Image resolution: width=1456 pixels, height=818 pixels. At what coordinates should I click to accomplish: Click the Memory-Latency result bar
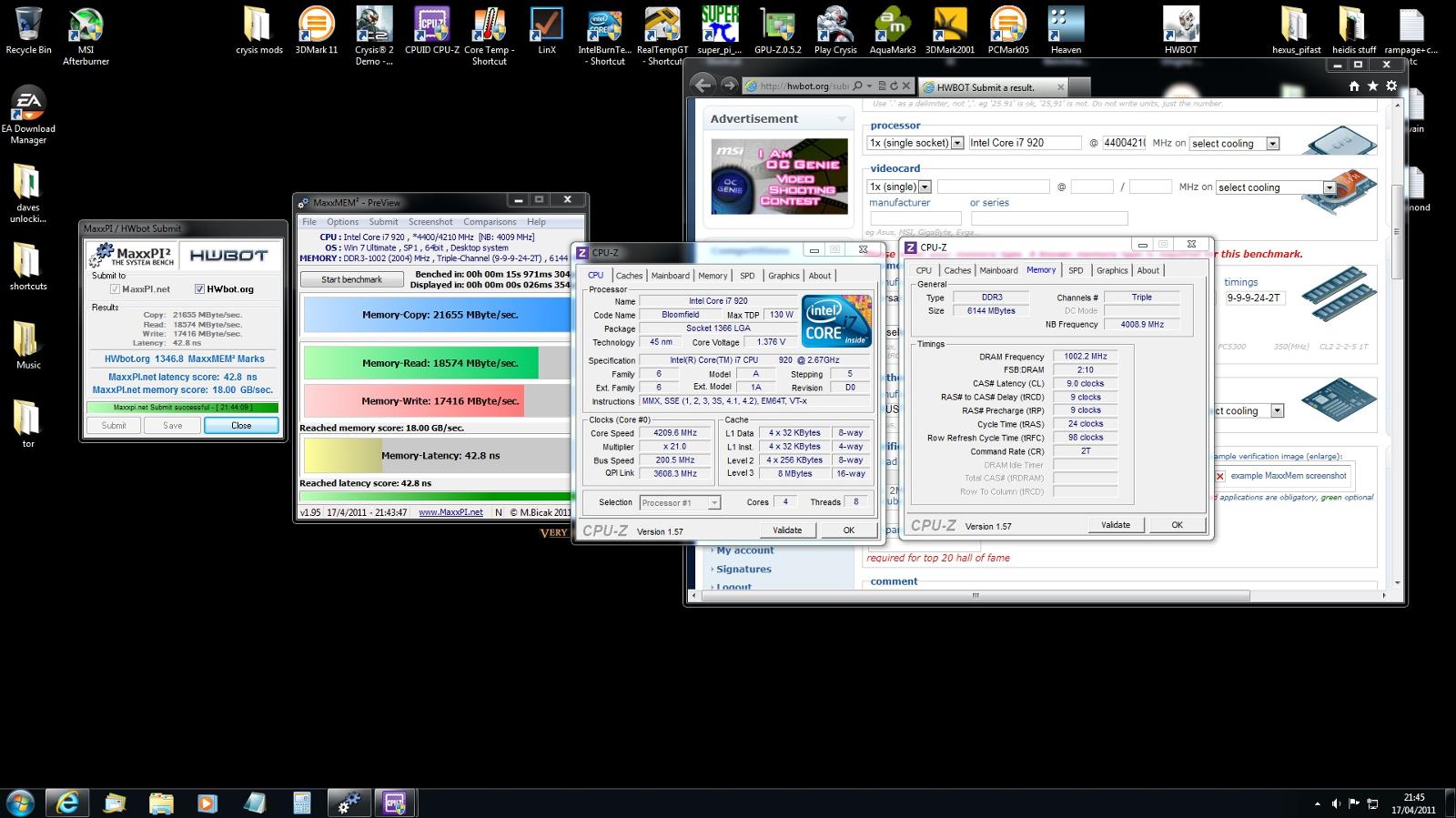(437, 456)
